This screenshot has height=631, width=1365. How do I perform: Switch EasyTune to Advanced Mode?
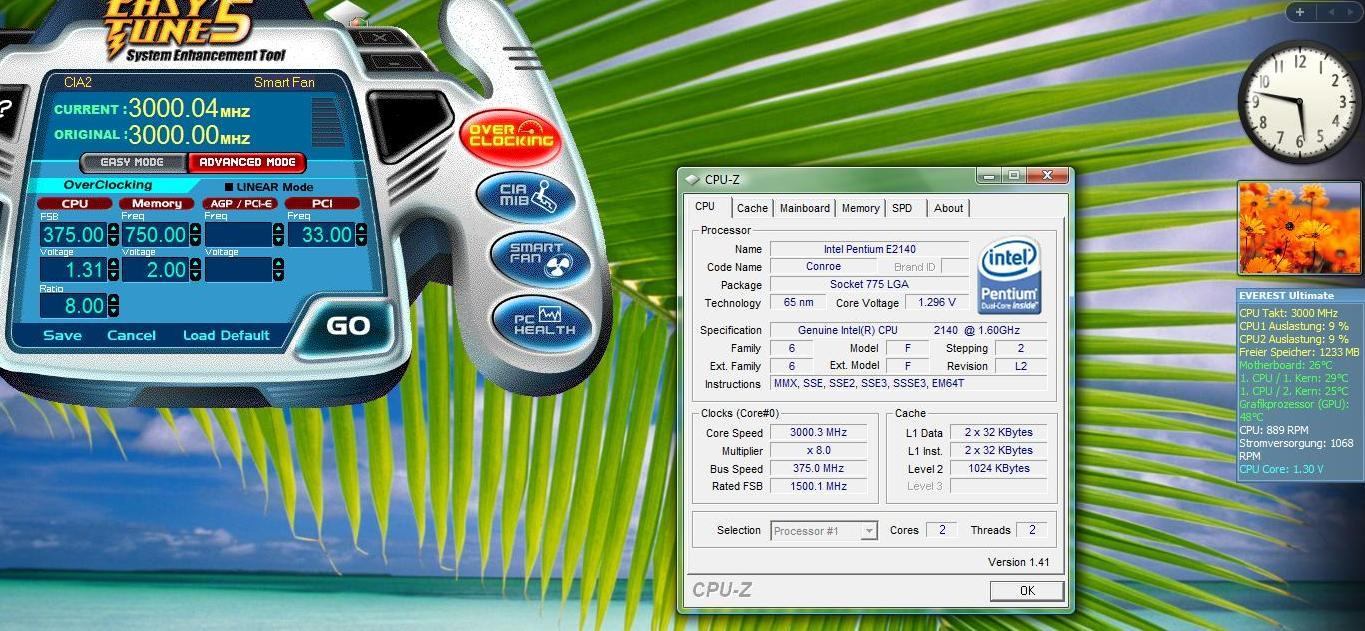[247, 162]
